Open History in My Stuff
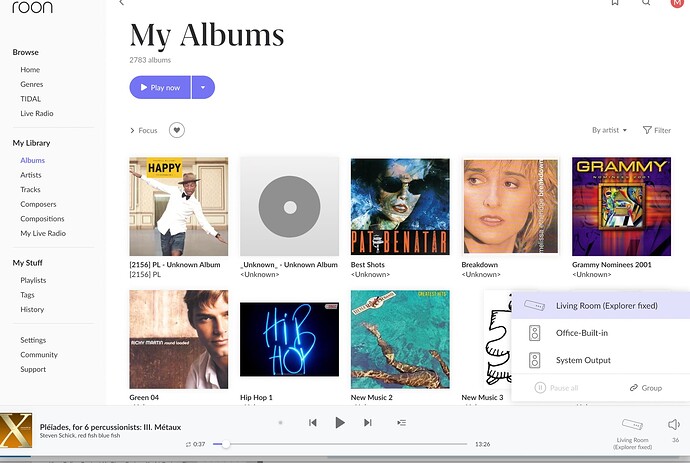The image size is (690, 463). [x=32, y=309]
